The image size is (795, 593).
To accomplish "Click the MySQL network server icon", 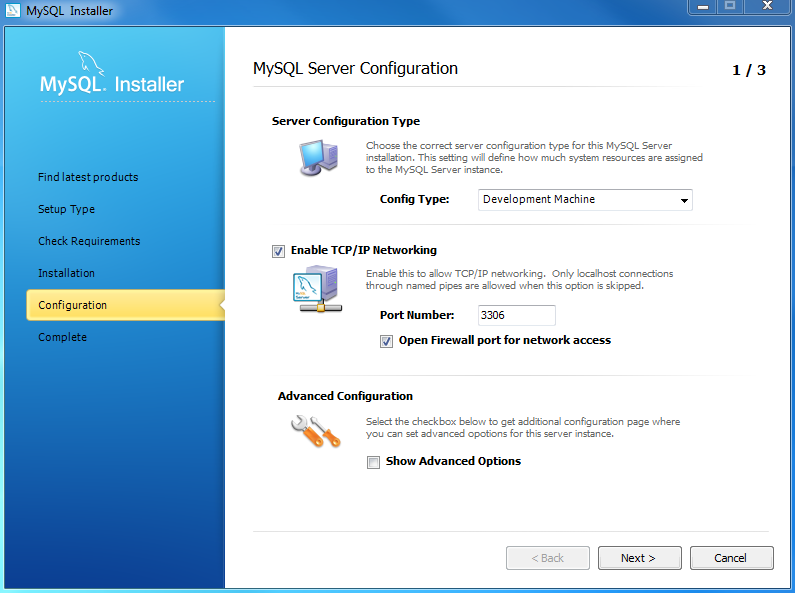I will click(317, 289).
